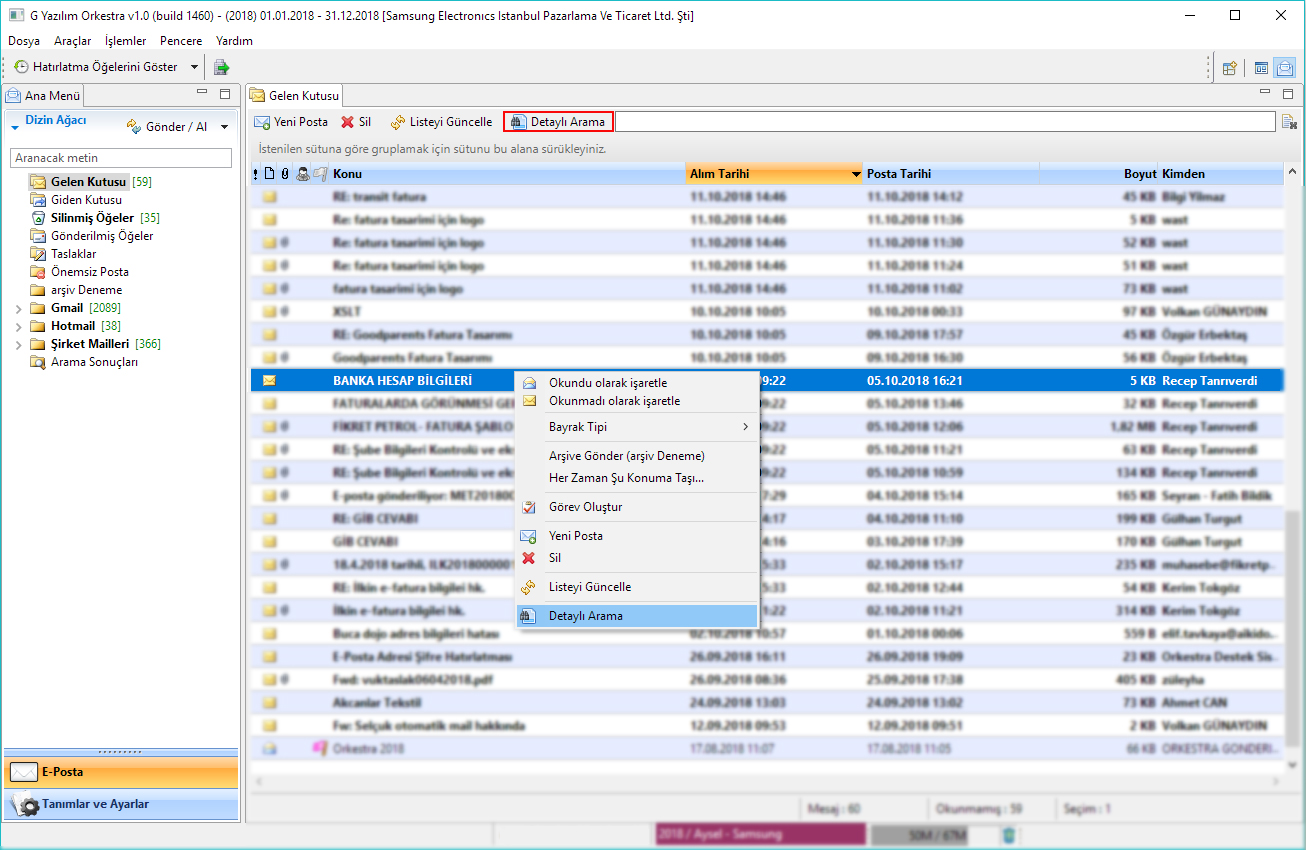Choose Detaylı Arama in the context menu

[x=637, y=616]
